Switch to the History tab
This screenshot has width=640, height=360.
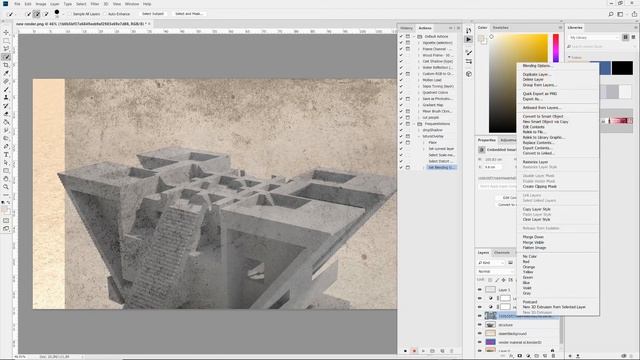tap(406, 28)
